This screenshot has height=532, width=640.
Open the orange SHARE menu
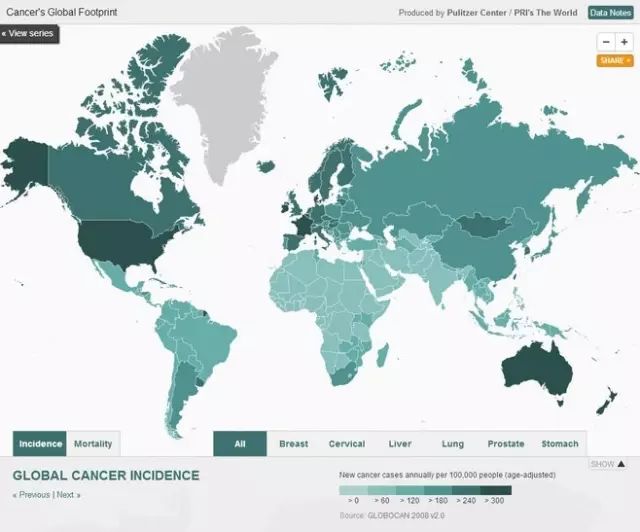point(615,61)
